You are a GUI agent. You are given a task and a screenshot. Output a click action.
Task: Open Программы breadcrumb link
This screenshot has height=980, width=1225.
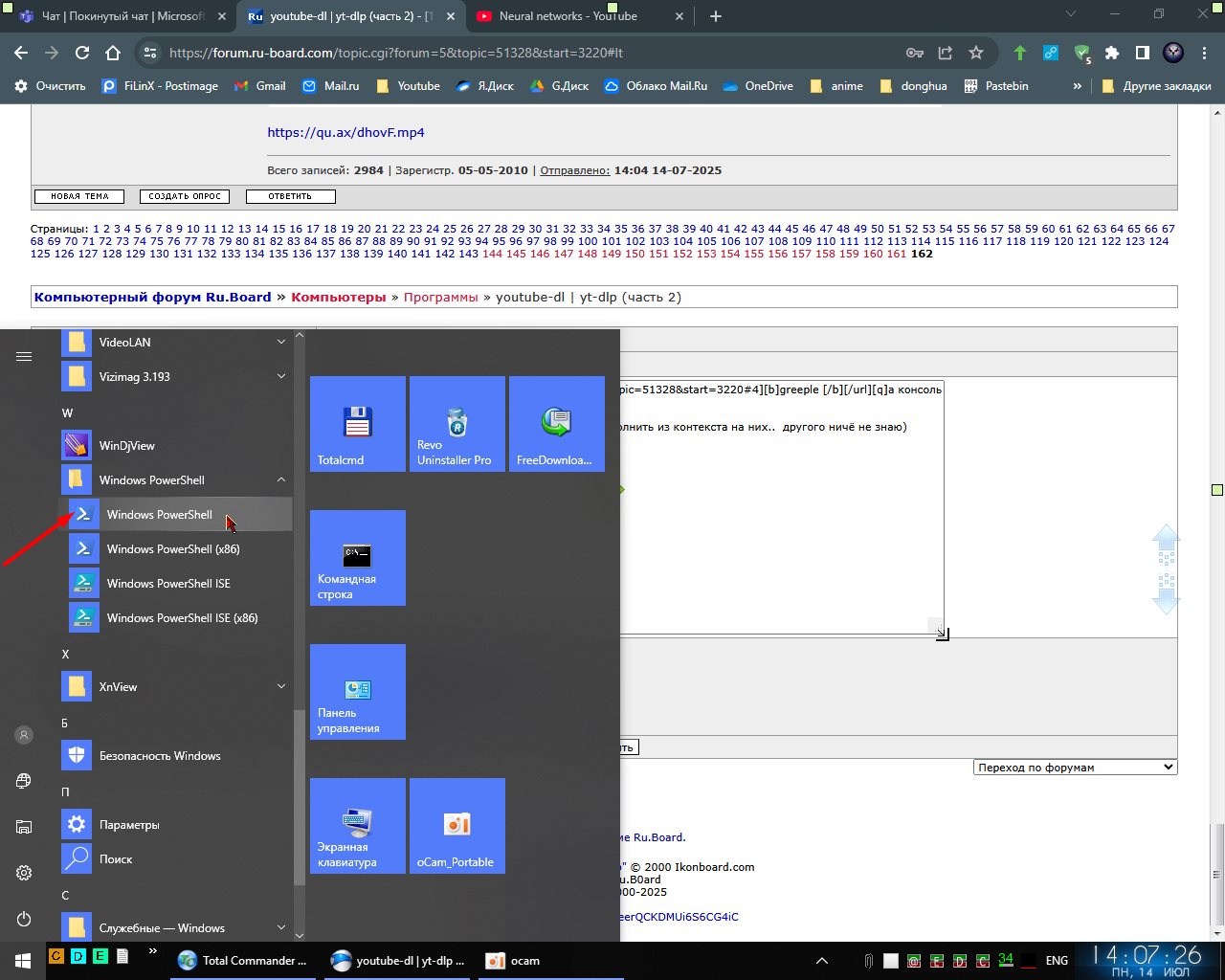point(440,298)
